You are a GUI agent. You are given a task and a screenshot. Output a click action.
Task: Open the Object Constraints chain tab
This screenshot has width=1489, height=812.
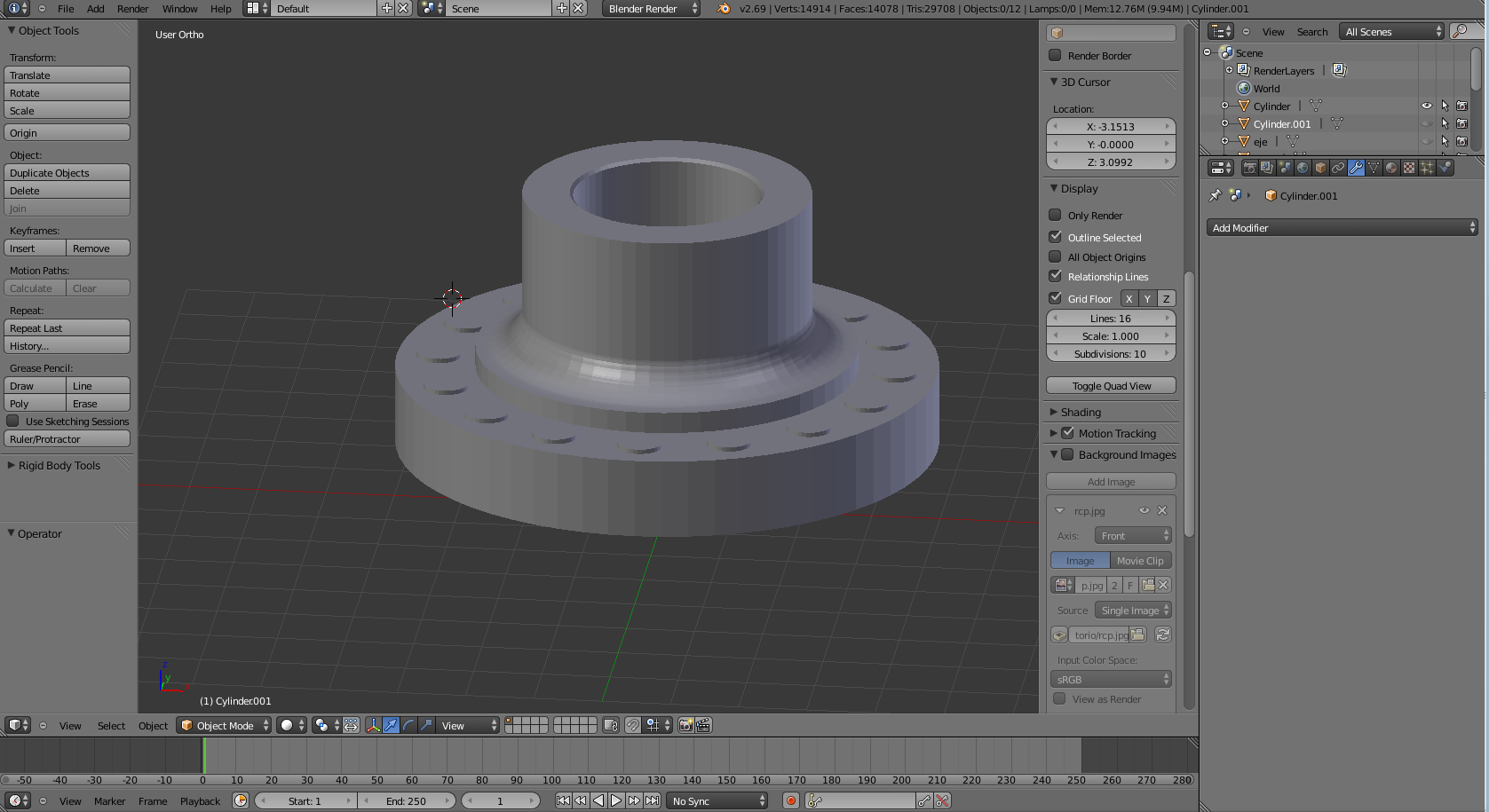pos(1338,168)
